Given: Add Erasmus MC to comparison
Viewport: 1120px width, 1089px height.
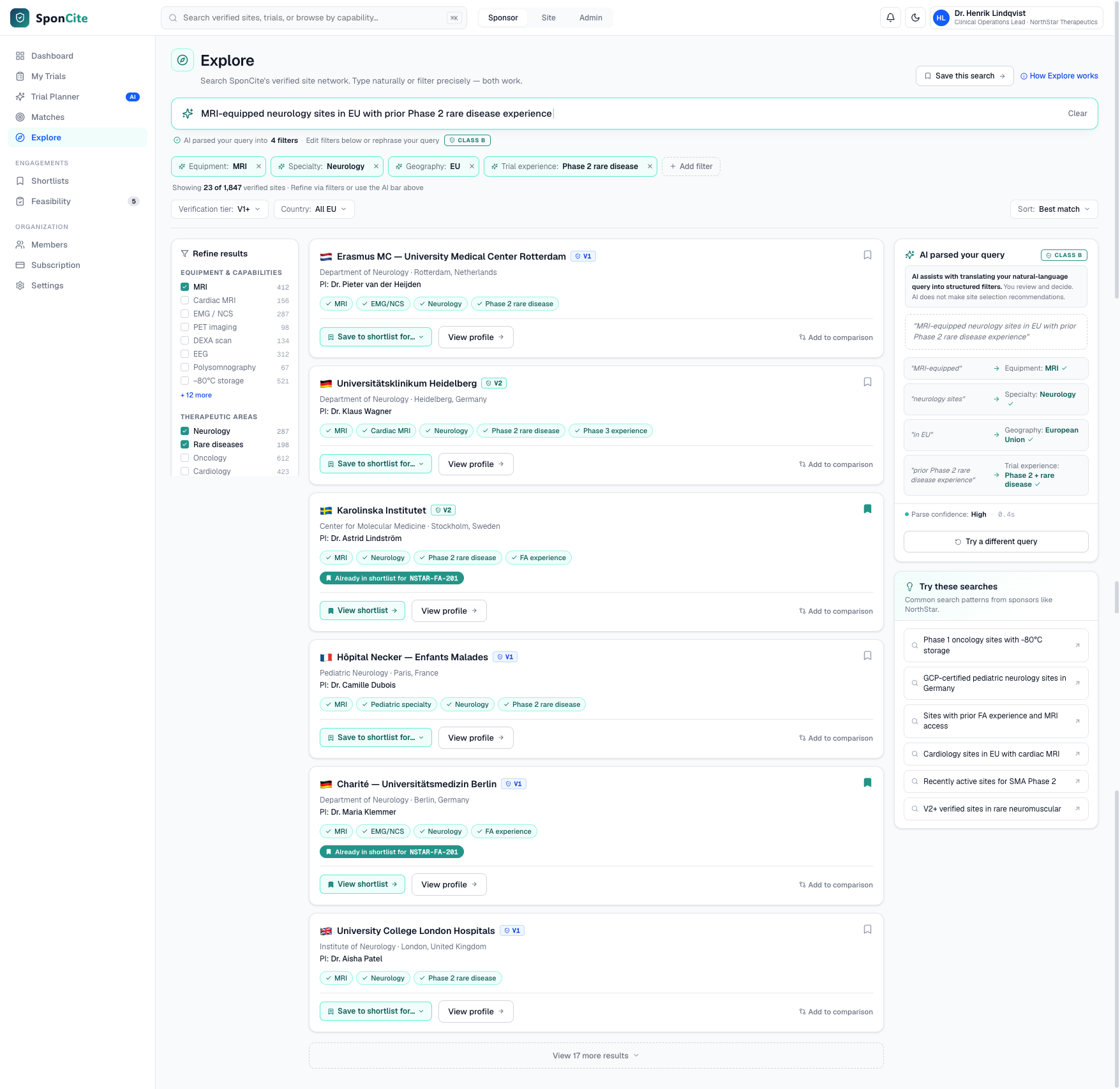Looking at the screenshot, I should [835, 337].
